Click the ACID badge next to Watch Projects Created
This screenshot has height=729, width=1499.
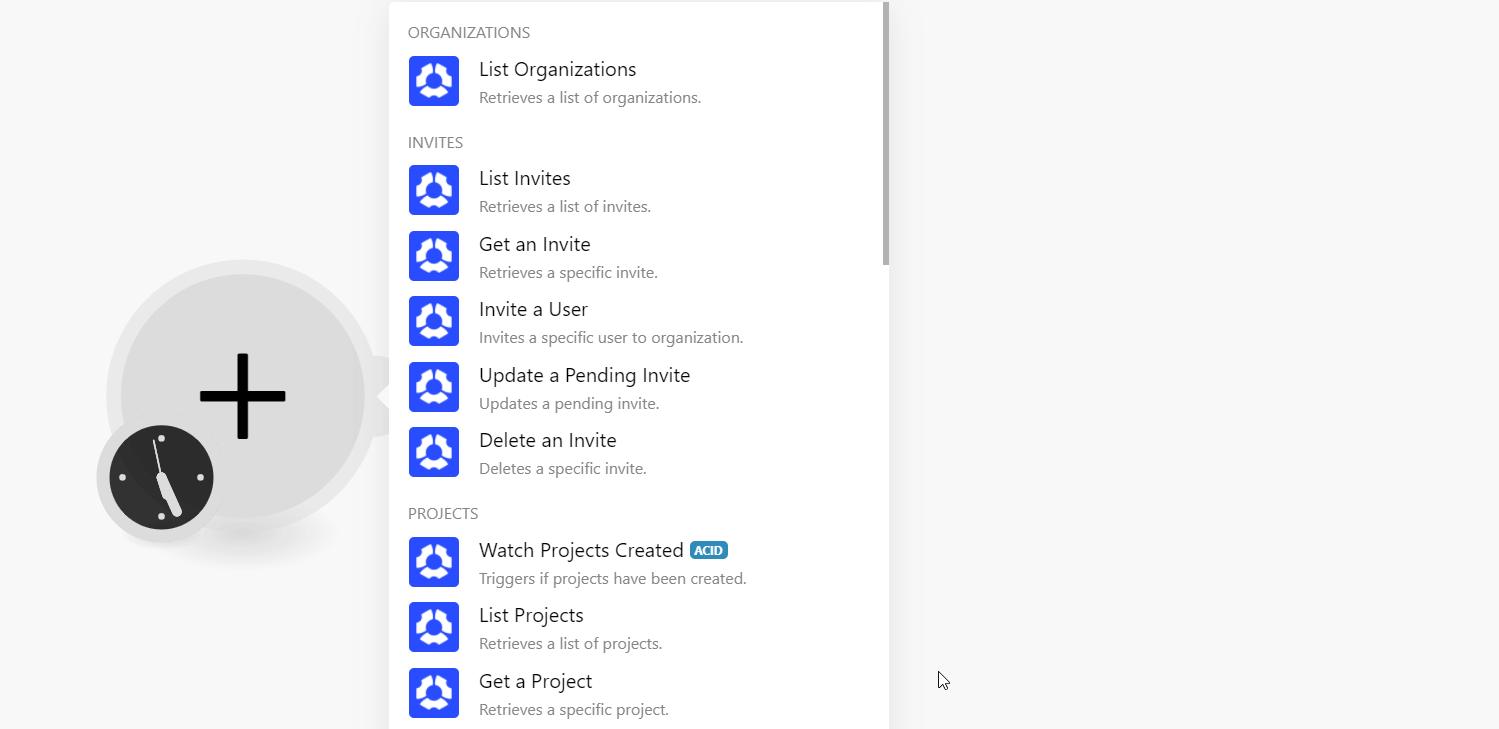(708, 550)
